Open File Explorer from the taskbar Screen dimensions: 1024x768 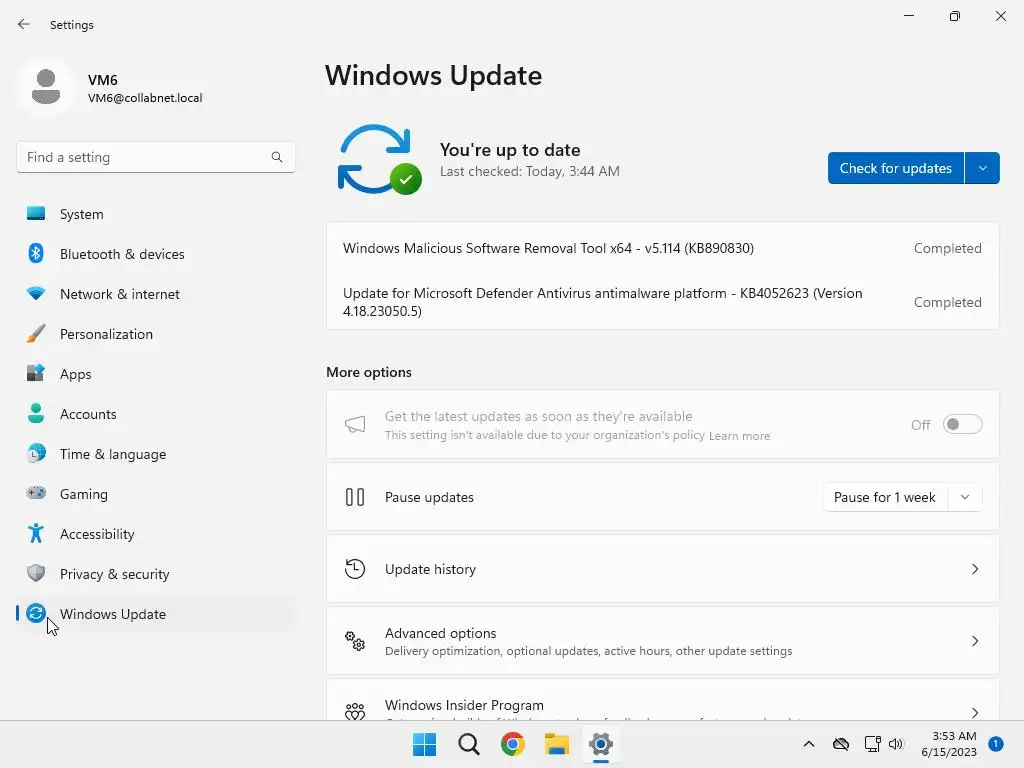coord(557,744)
